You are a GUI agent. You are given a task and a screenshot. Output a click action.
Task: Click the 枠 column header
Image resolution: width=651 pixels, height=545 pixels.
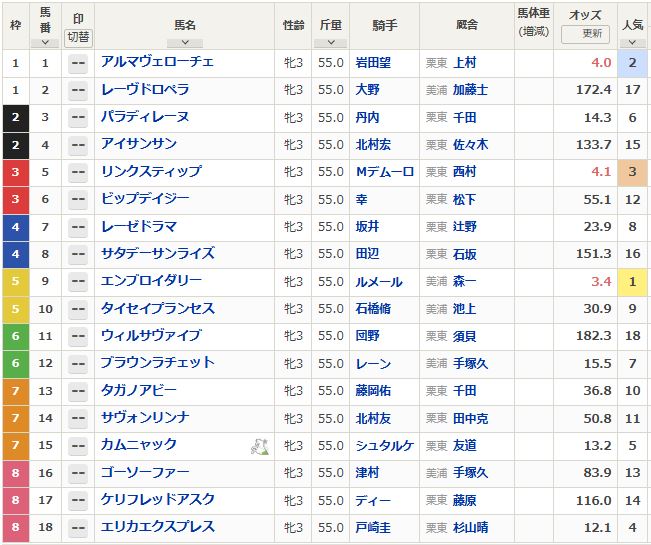16,25
